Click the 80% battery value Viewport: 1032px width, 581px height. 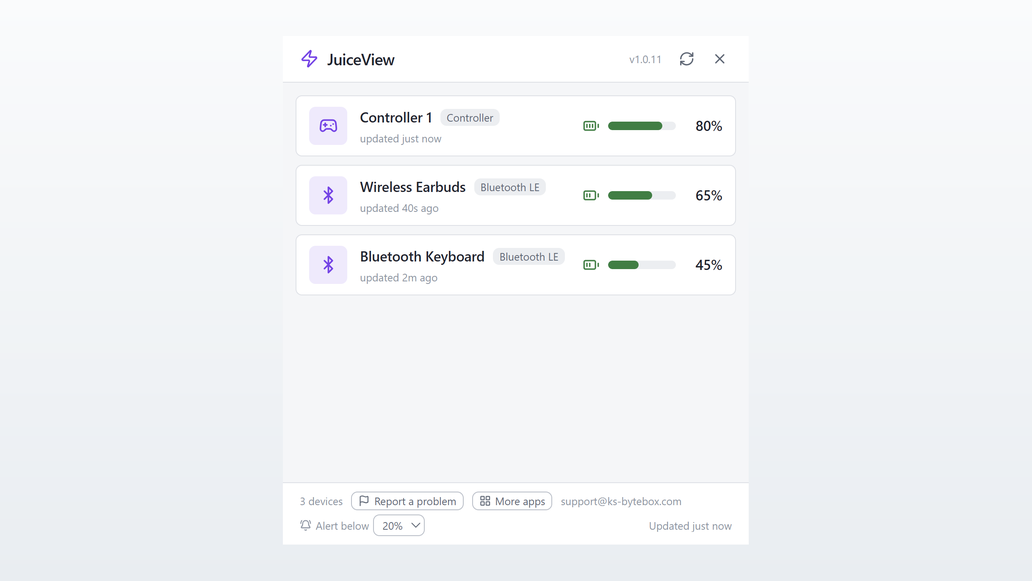tap(709, 126)
